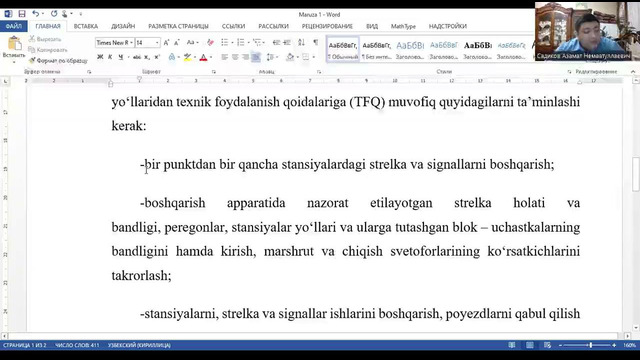
Task: Click the Paste (Вставить) clipboard icon
Action: 14,44
